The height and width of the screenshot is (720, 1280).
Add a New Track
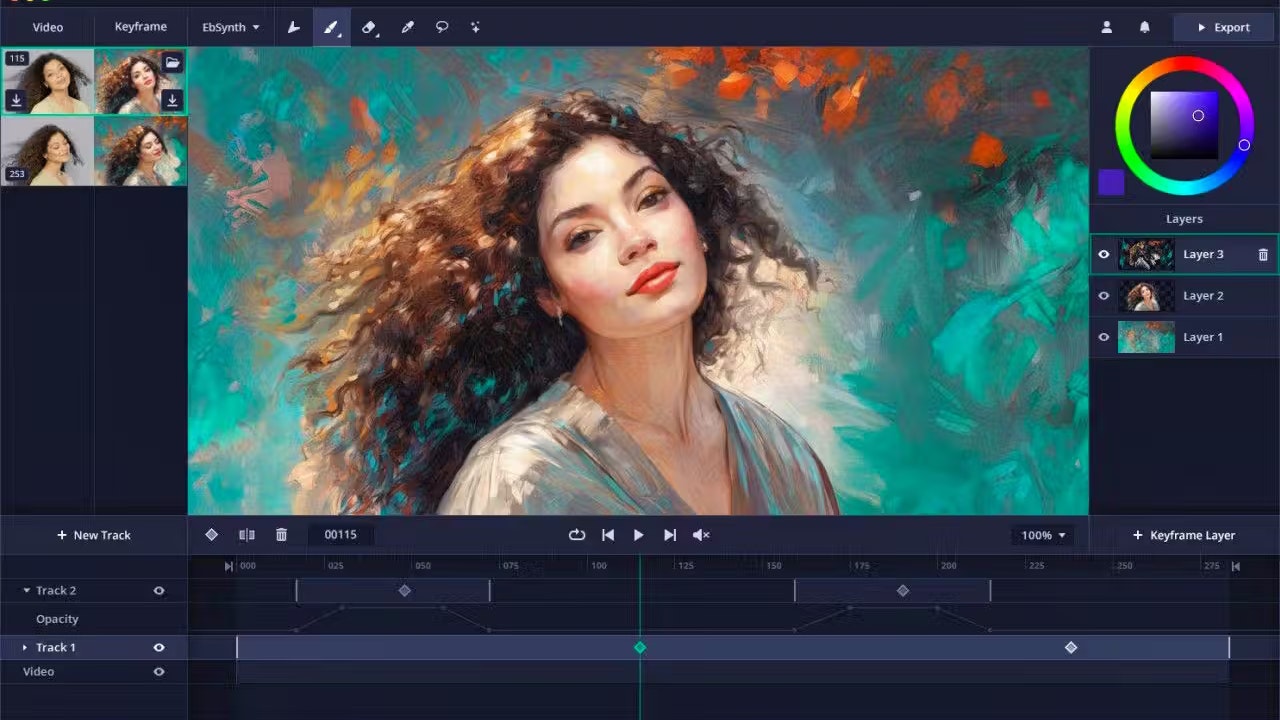click(93, 535)
